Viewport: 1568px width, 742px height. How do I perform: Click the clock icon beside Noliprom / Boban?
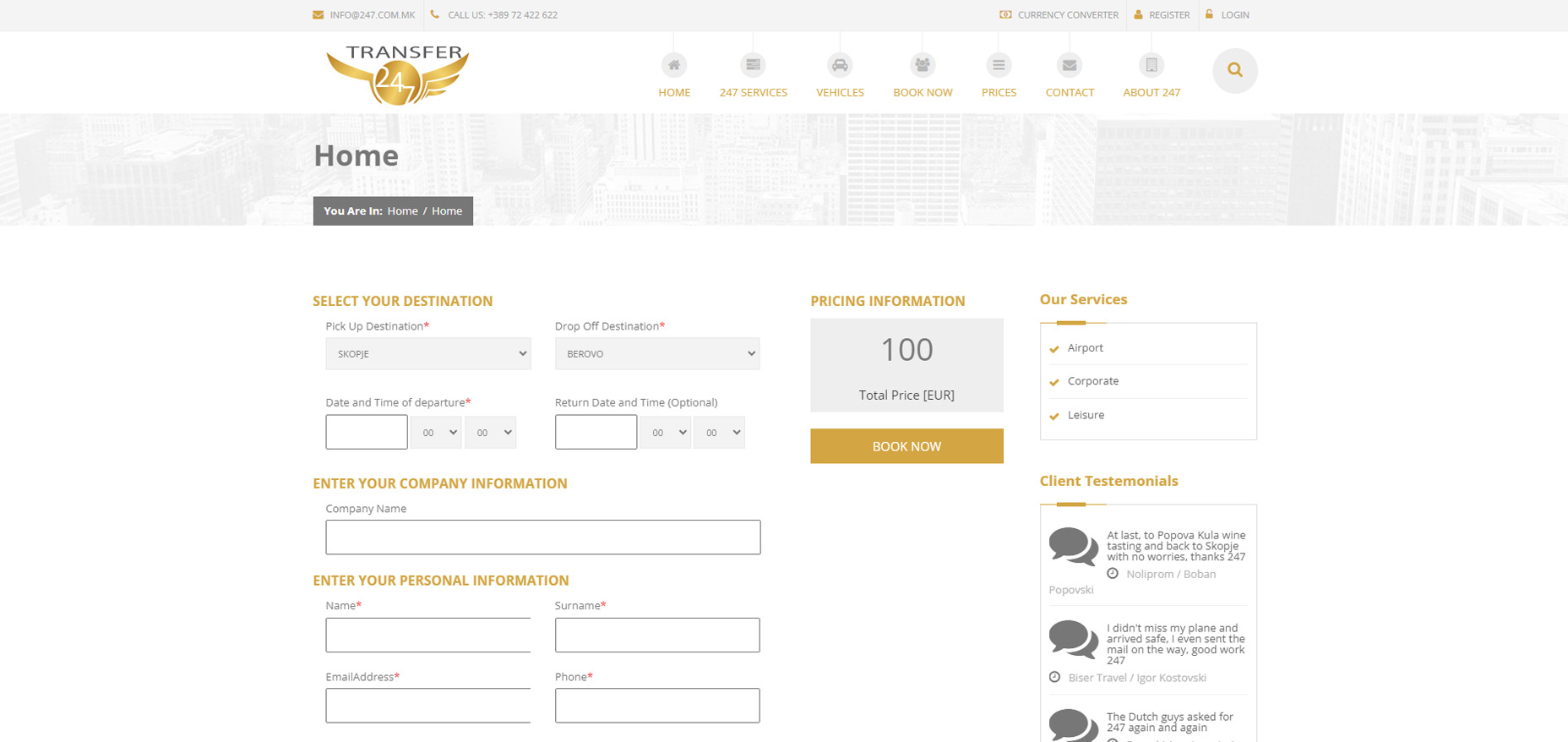pos(1113,574)
